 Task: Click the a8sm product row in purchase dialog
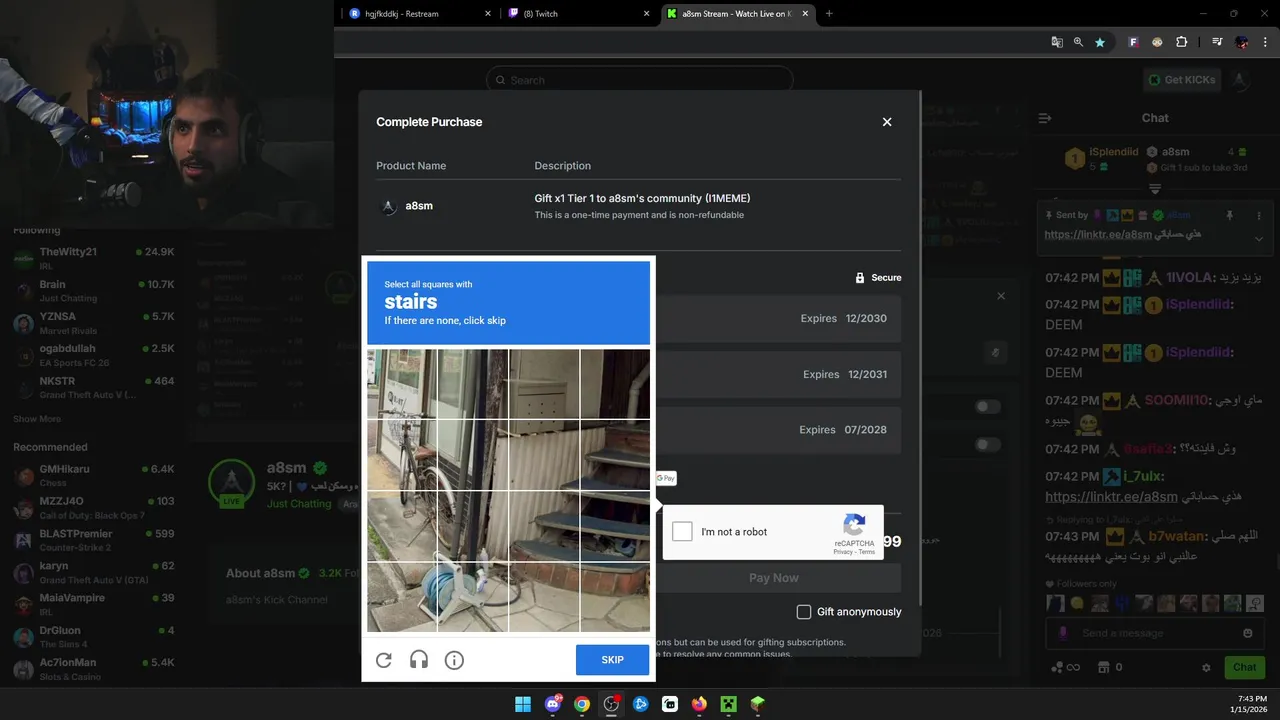coord(638,207)
